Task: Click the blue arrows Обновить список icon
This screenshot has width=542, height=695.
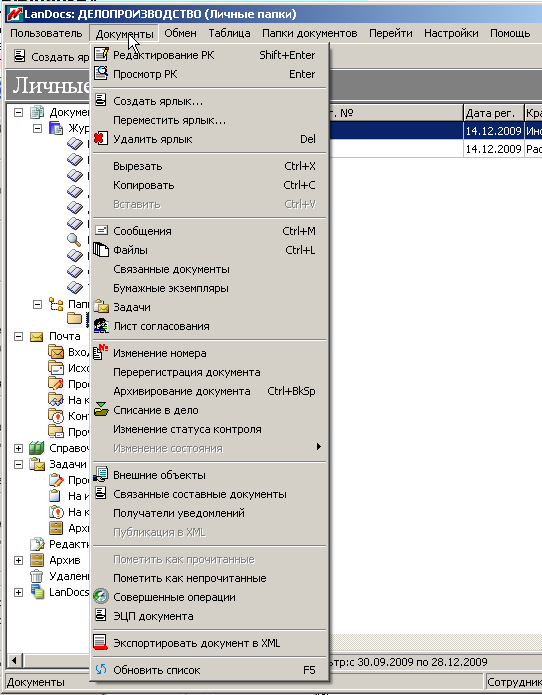Action: pos(101,669)
